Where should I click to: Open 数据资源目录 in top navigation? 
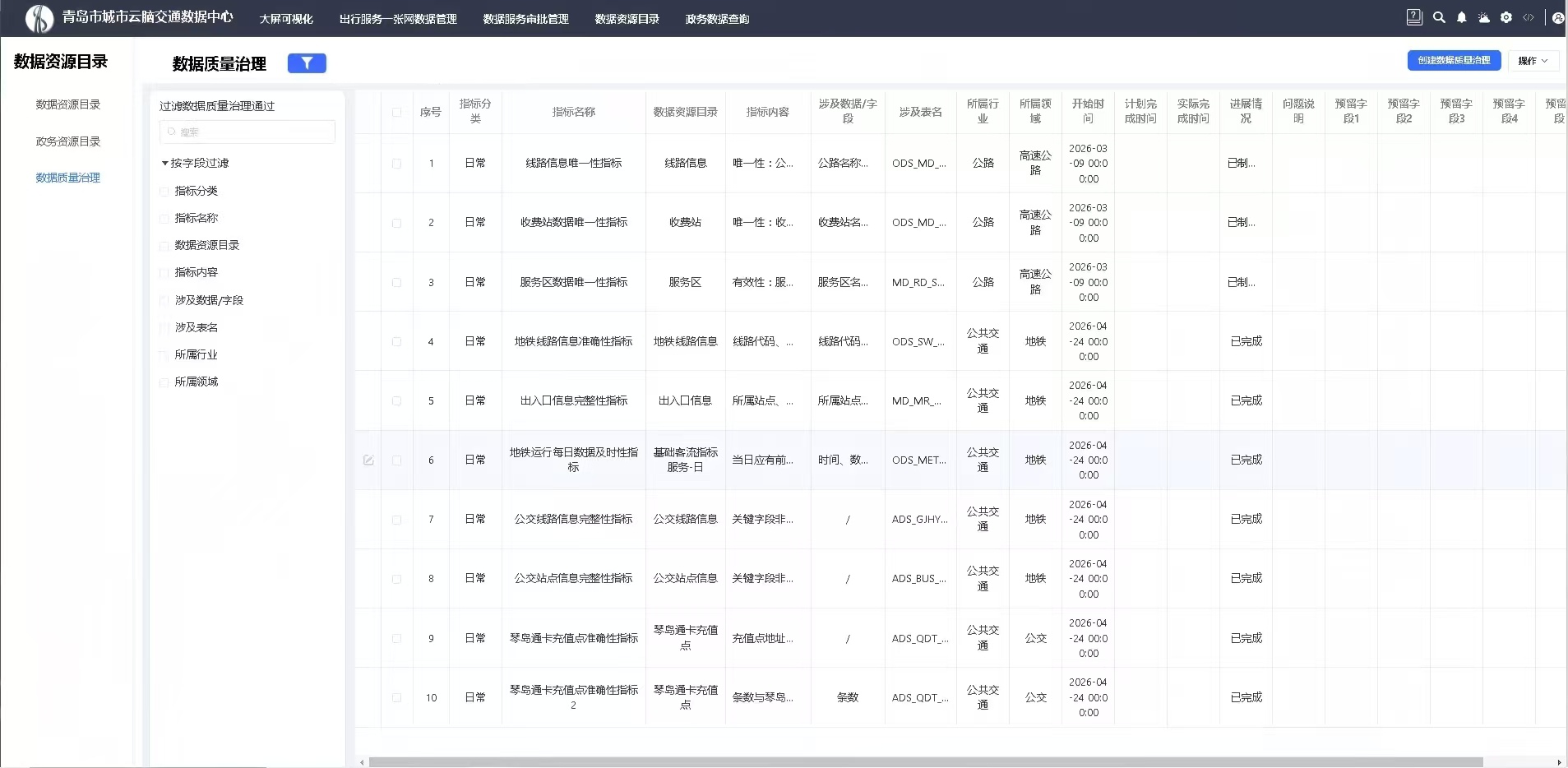click(627, 19)
